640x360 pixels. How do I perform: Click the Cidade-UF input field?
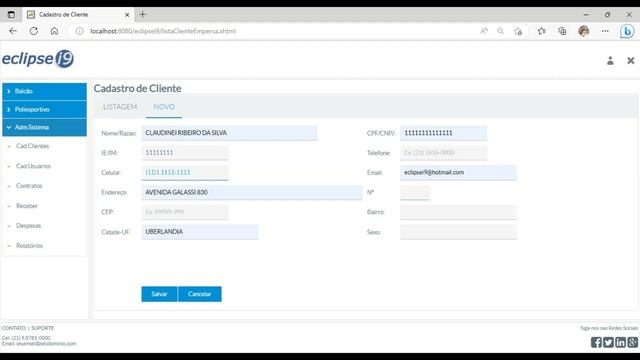(x=200, y=232)
